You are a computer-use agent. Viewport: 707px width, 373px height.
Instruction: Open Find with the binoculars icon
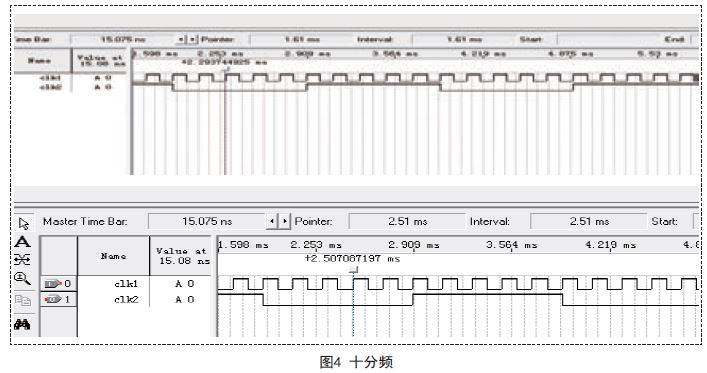(x=23, y=324)
